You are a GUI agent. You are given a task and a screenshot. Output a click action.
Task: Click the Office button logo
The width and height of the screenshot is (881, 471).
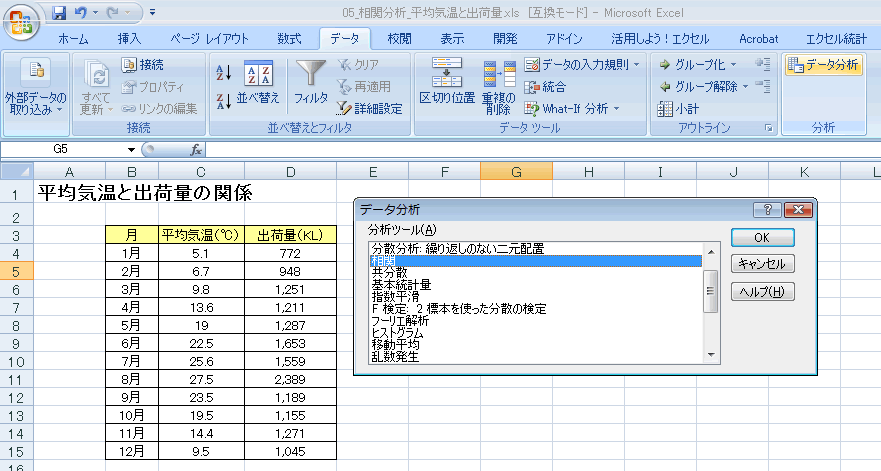click(21, 21)
